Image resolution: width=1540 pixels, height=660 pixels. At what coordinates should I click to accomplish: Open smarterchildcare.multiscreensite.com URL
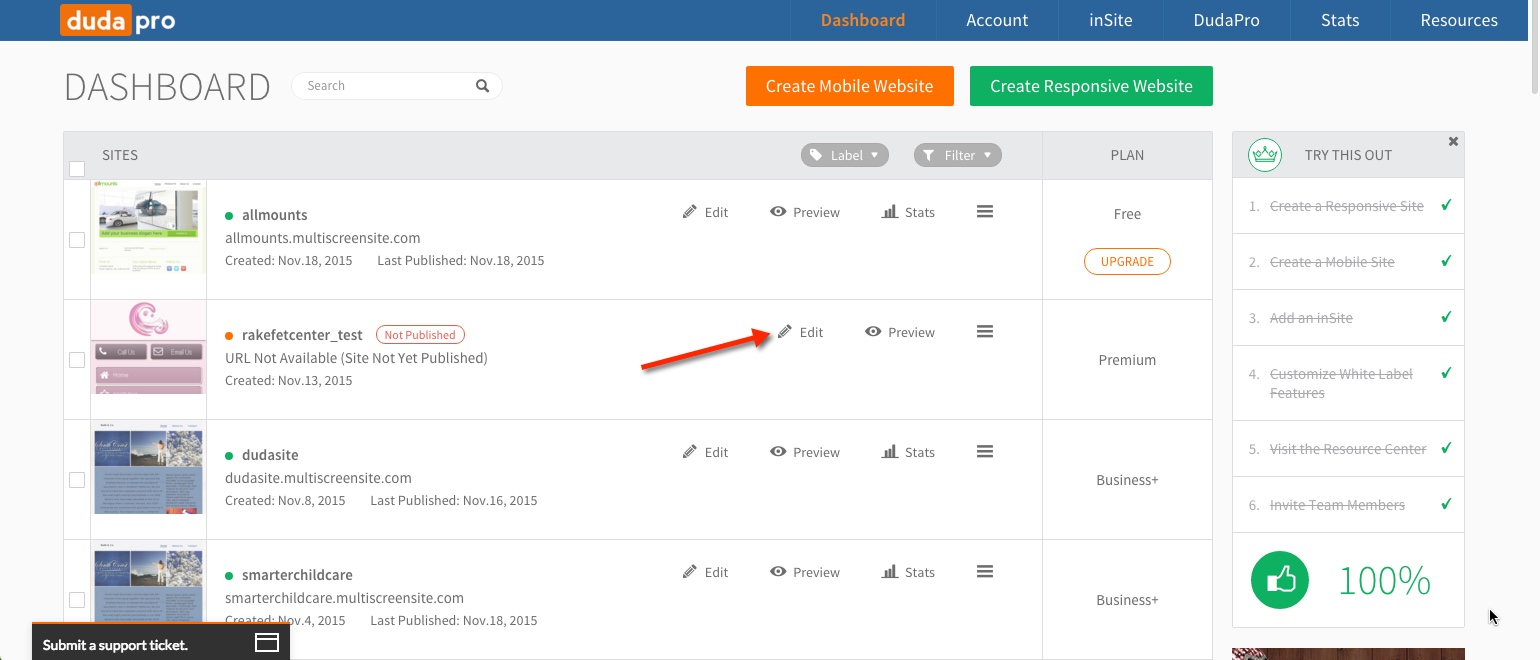point(344,598)
